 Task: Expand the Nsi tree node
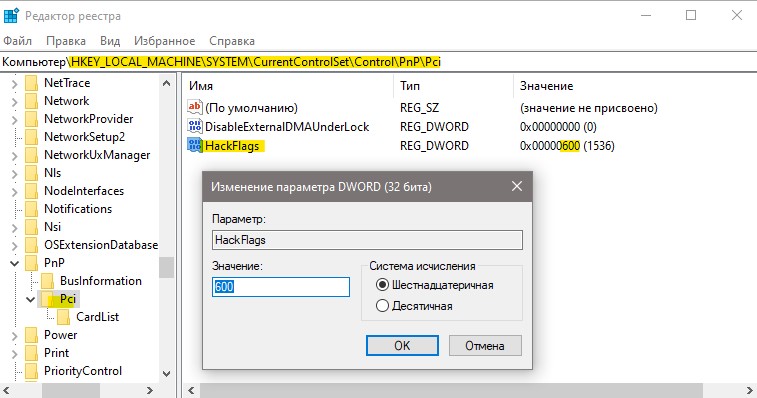pyautogui.click(x=14, y=227)
